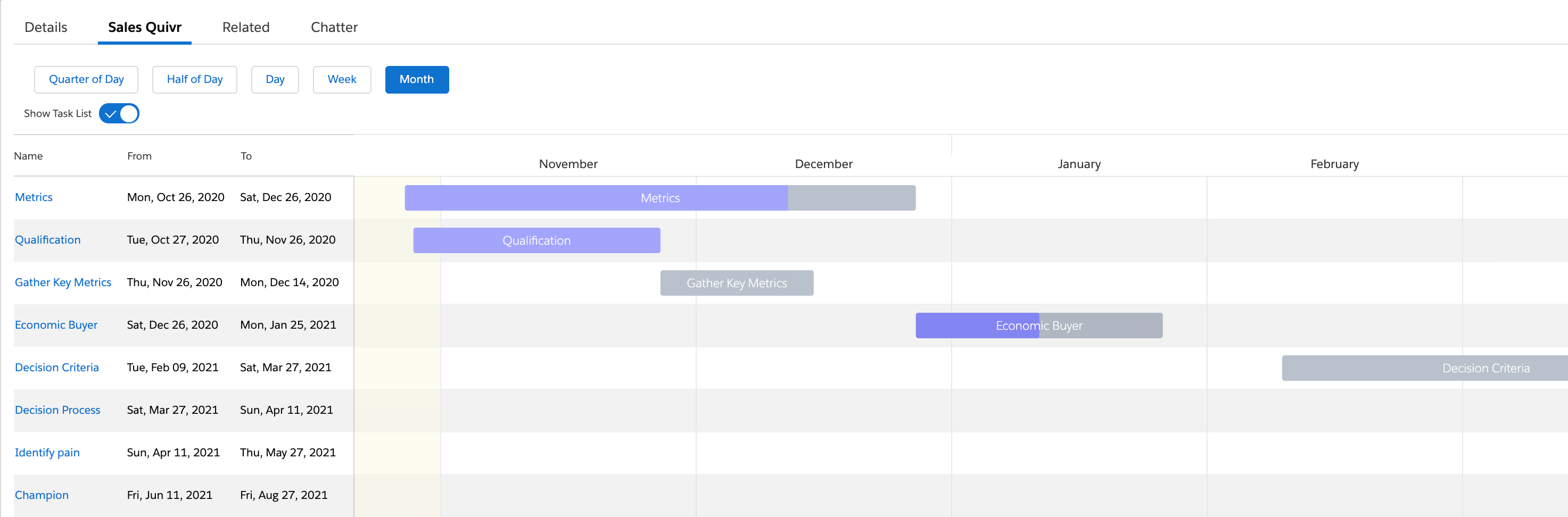Choose the Day view button
Viewport: 1568px width, 517px height.
tap(275, 80)
